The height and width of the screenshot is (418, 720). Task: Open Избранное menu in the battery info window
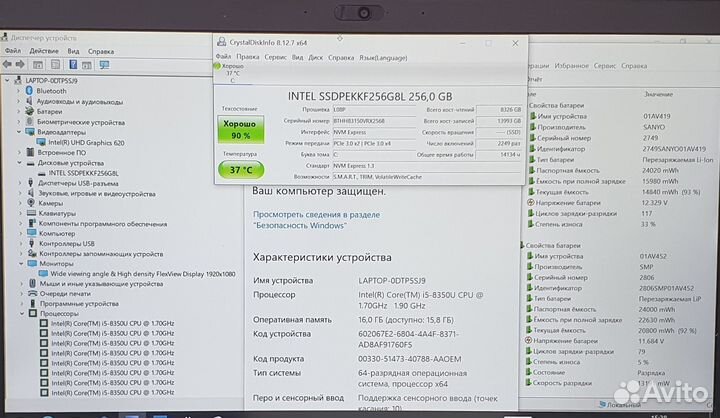coord(571,66)
